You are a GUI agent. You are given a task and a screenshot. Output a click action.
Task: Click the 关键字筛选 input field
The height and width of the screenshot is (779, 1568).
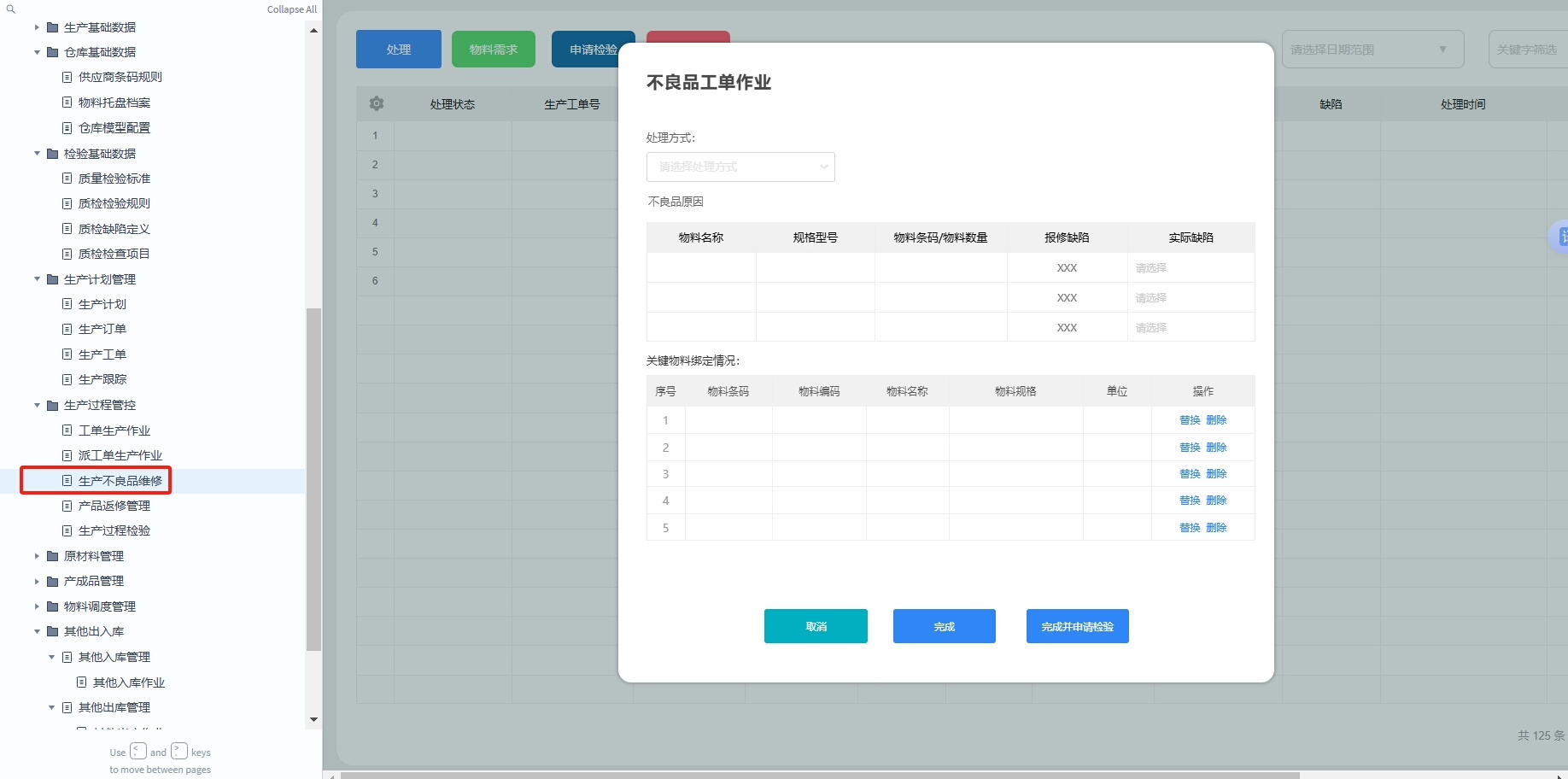[x=1529, y=50]
